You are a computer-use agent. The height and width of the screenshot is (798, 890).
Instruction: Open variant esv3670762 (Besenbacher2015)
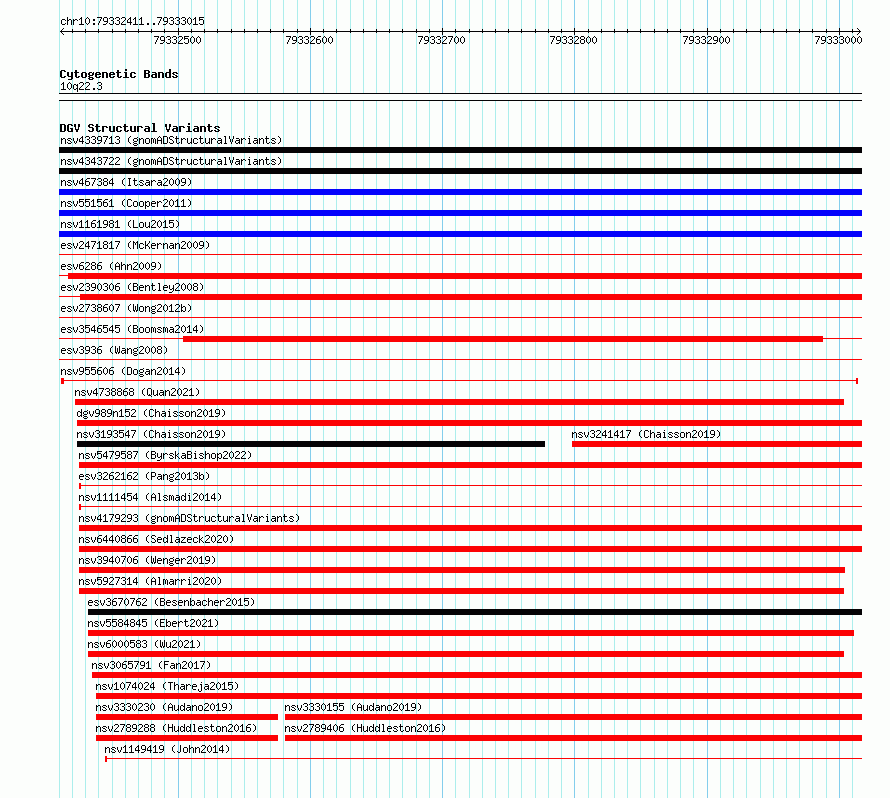[x=171, y=602]
